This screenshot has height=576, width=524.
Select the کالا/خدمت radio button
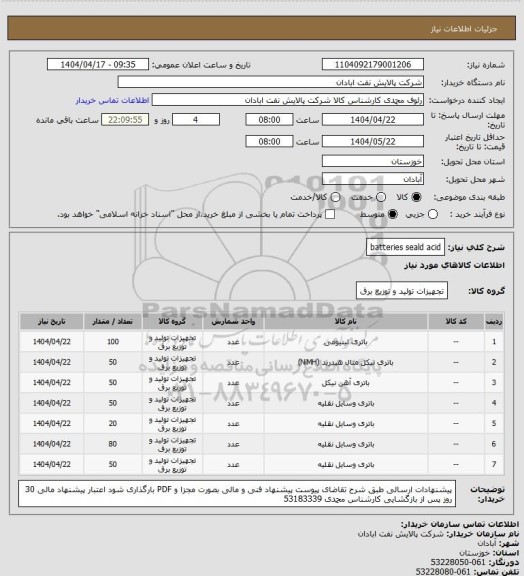[x=335, y=197]
